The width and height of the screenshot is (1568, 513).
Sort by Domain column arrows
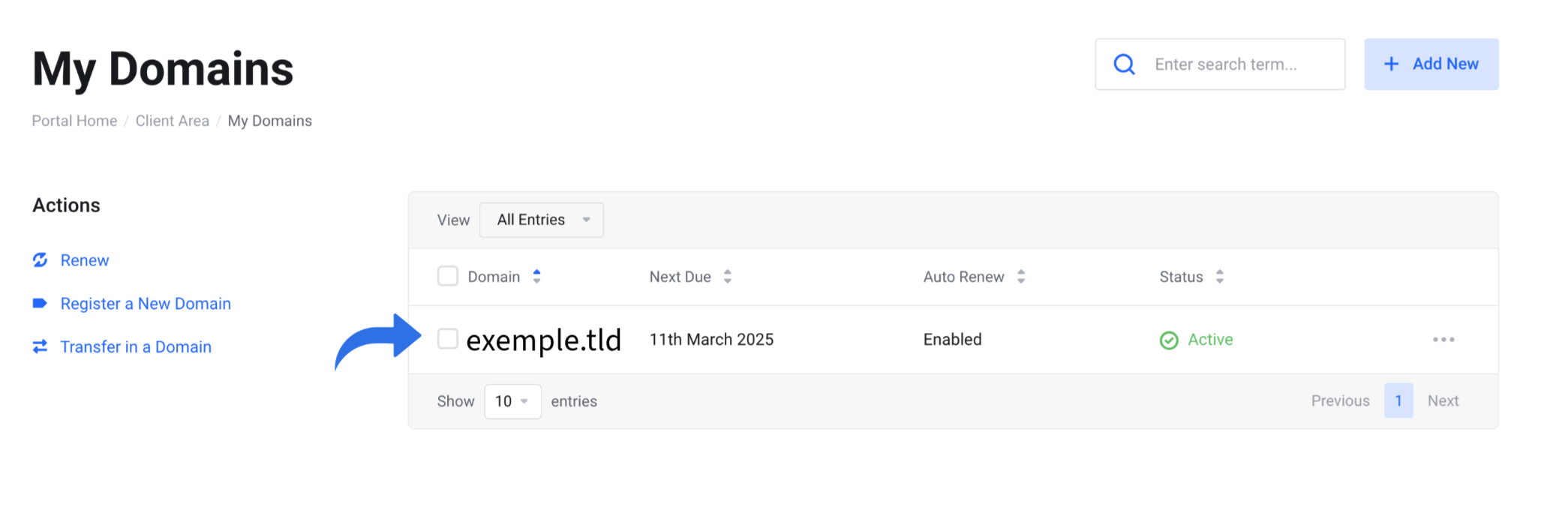point(536,277)
